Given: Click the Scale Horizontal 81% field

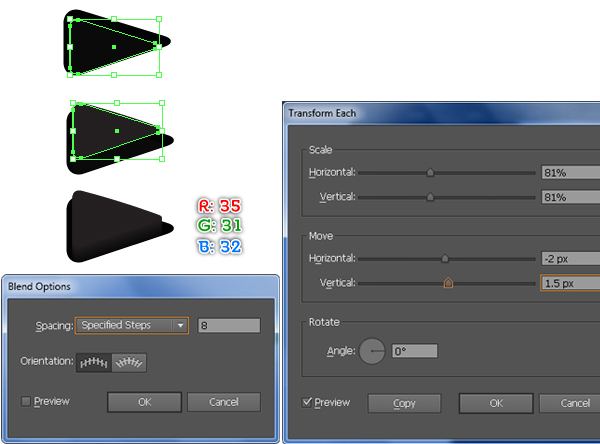Looking at the screenshot, I should coord(571,173).
